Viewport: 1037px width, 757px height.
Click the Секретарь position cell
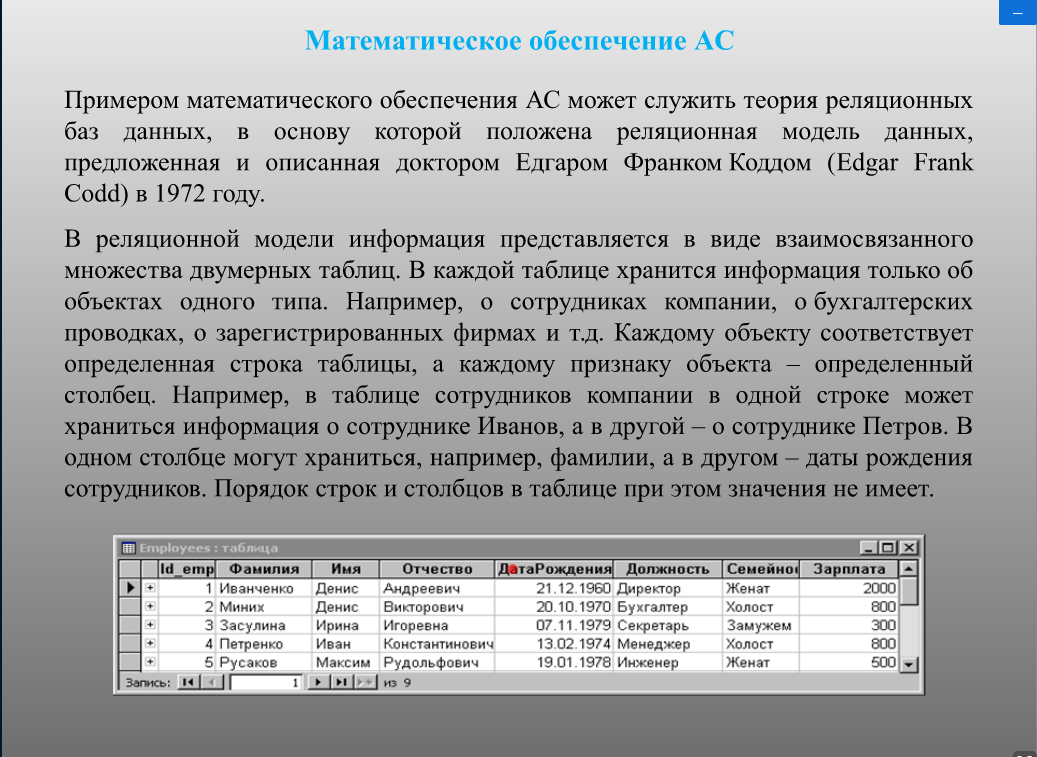pyautogui.click(x=668, y=625)
